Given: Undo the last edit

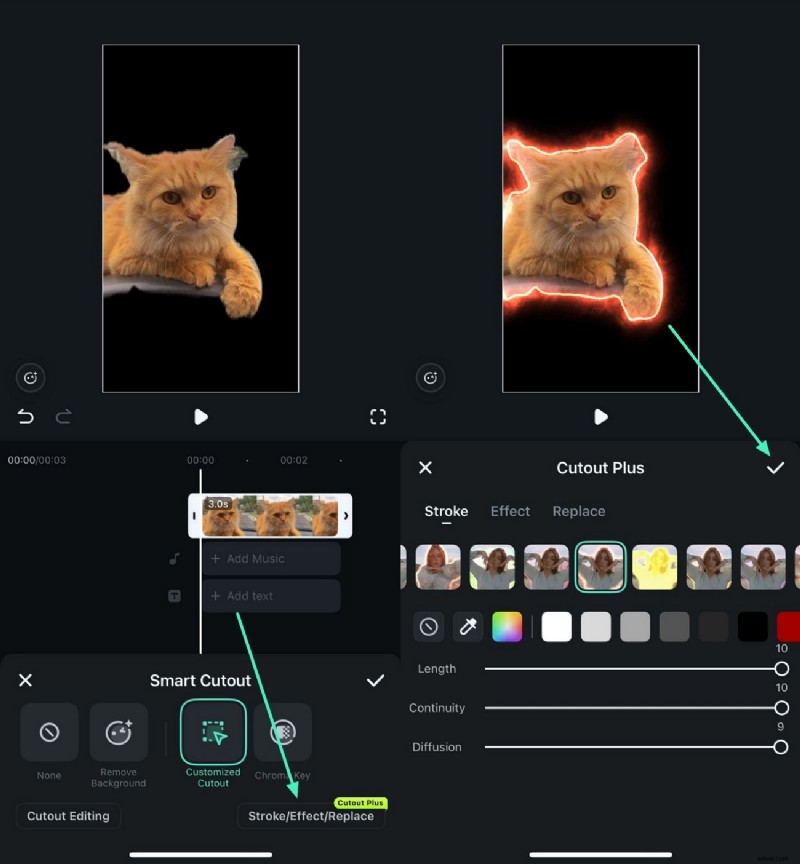Looking at the screenshot, I should tap(25, 417).
